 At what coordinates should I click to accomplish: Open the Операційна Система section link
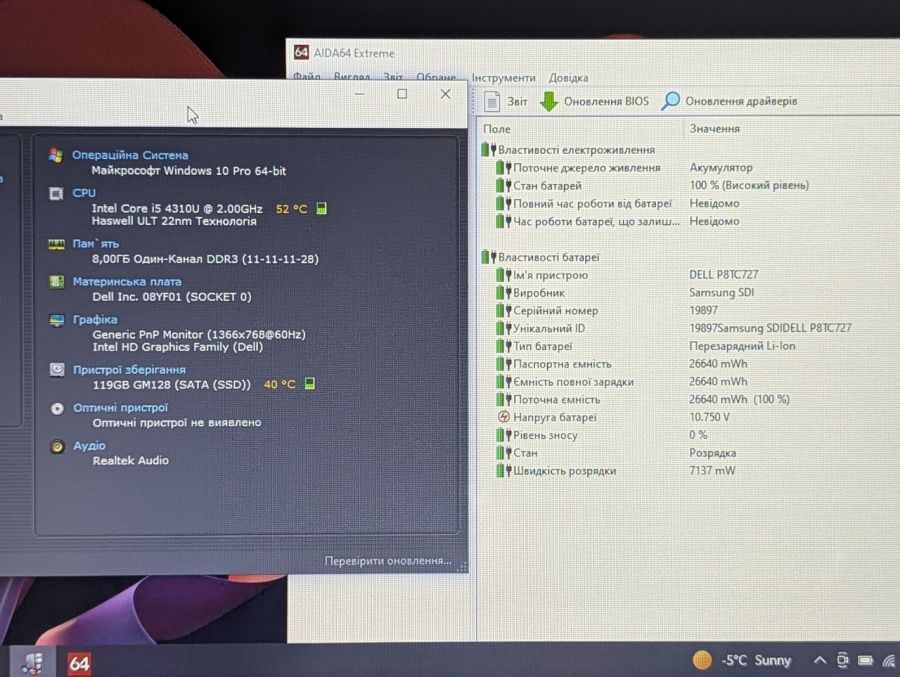coord(130,155)
